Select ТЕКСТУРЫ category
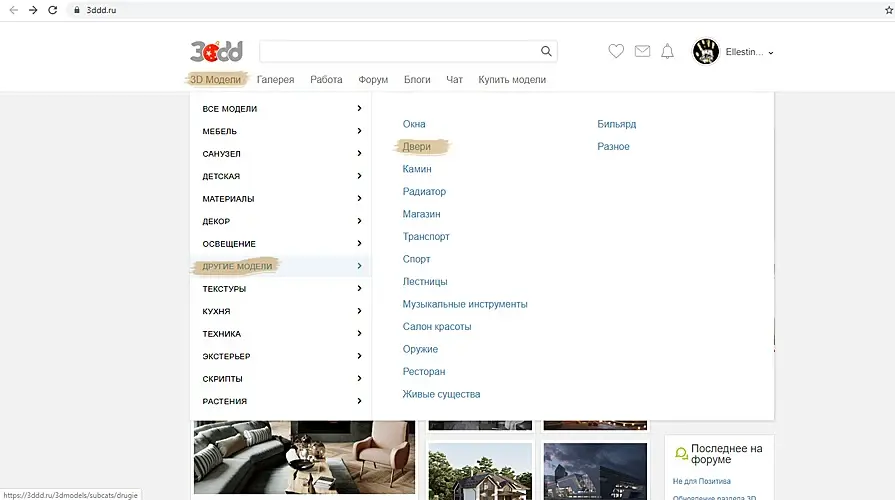 224,289
